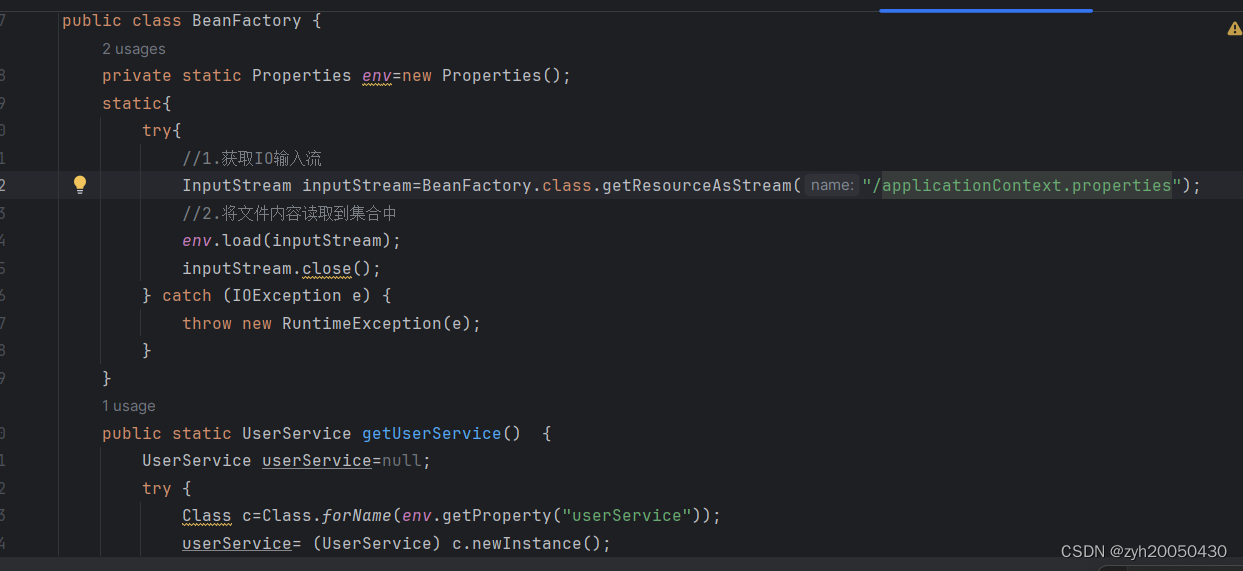This screenshot has width=1243, height=571.
Task: Click the warning triangle inspection icon
Action: point(1235,29)
